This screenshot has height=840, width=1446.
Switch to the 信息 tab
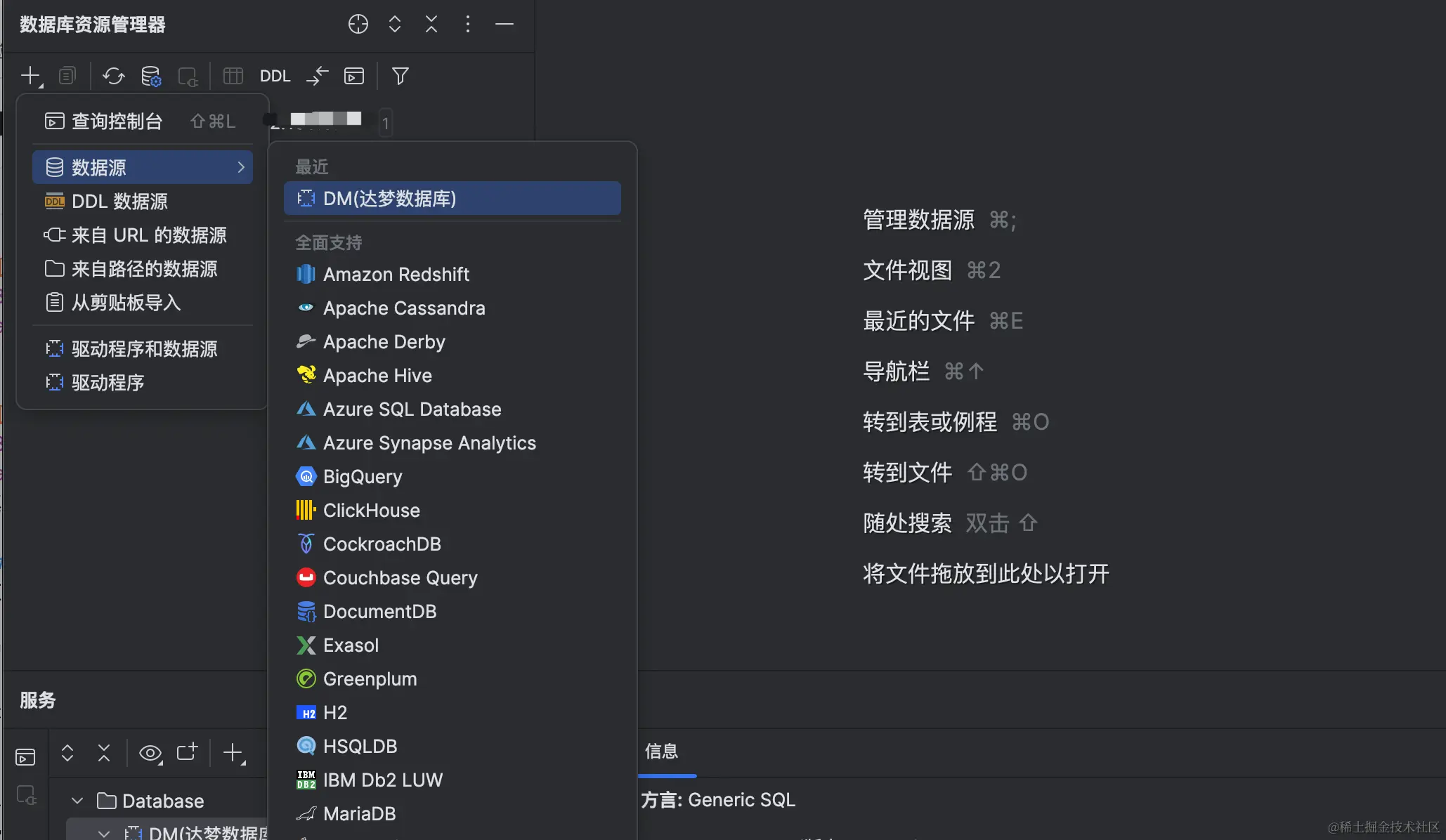662,752
